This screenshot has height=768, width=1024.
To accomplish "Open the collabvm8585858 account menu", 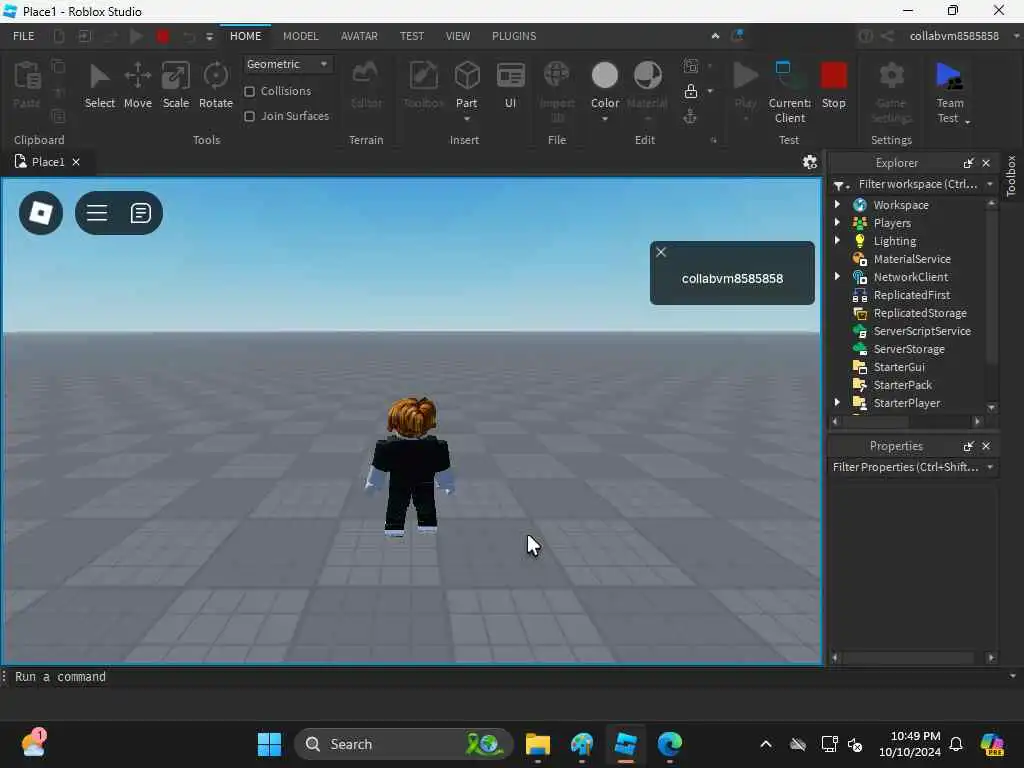I will (x=954, y=36).
